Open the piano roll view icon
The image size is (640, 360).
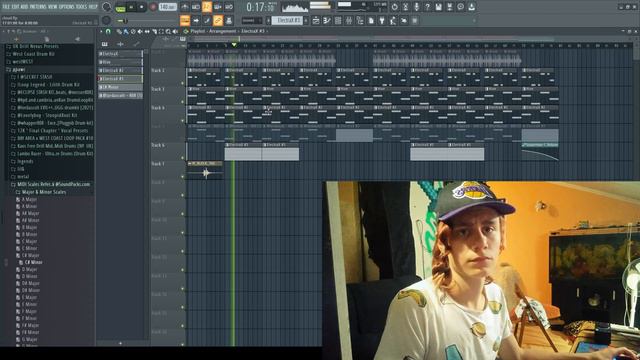point(327,20)
